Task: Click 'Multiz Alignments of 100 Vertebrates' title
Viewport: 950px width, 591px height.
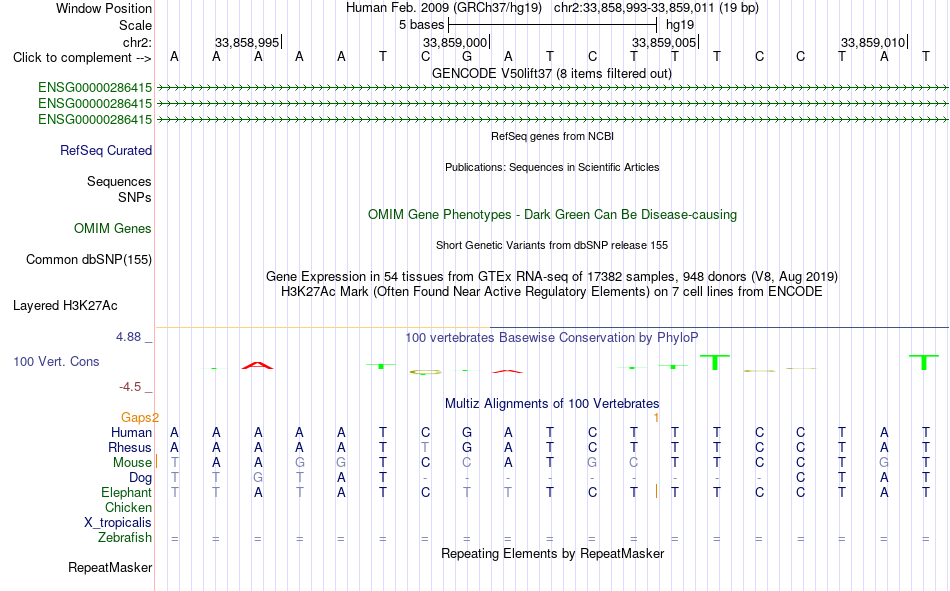Action: 552,404
